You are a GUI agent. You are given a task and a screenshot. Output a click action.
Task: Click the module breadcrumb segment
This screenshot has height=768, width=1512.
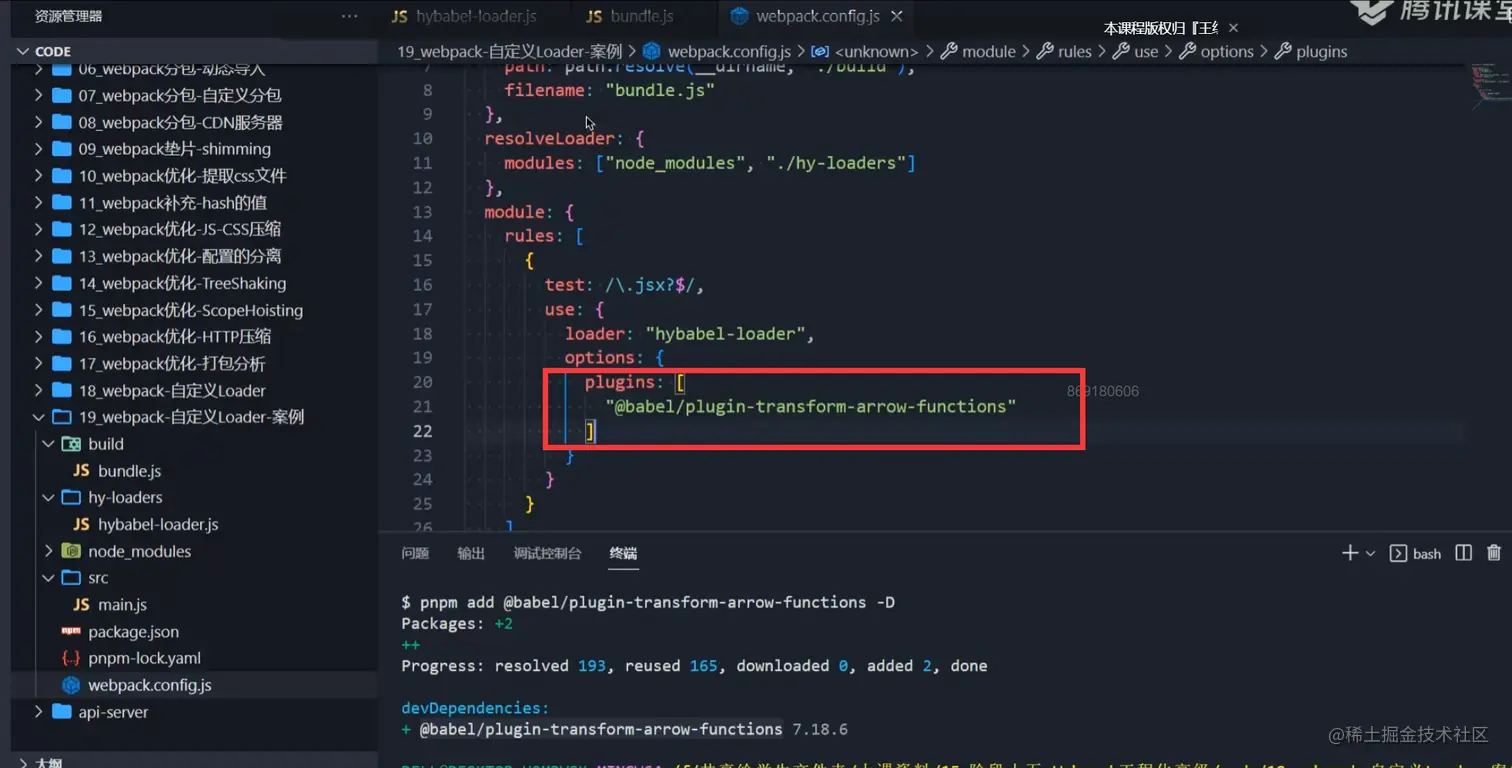[988, 51]
